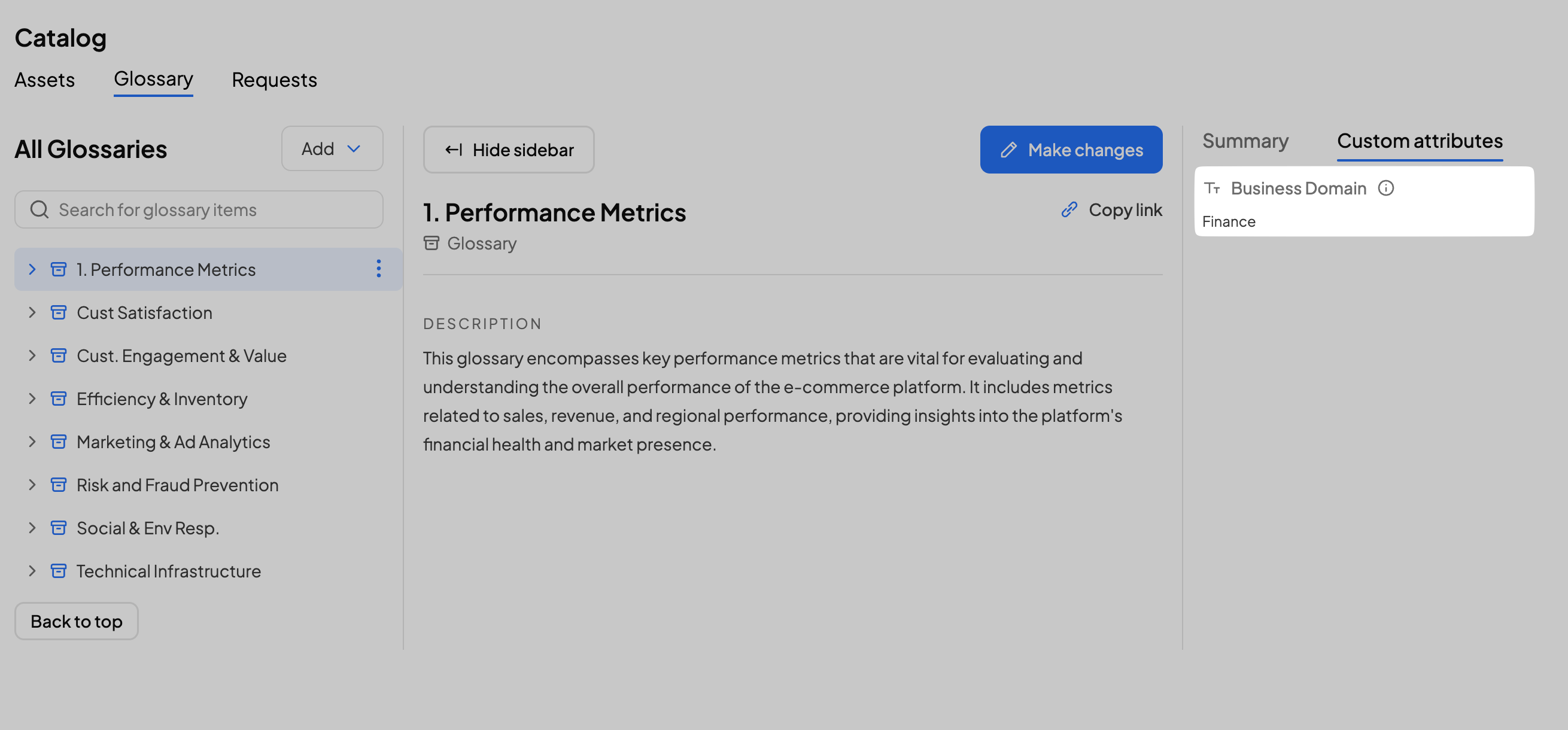1568x730 pixels.
Task: Click the glossary icon for Technical Infrastructure
Action: pyautogui.click(x=59, y=571)
